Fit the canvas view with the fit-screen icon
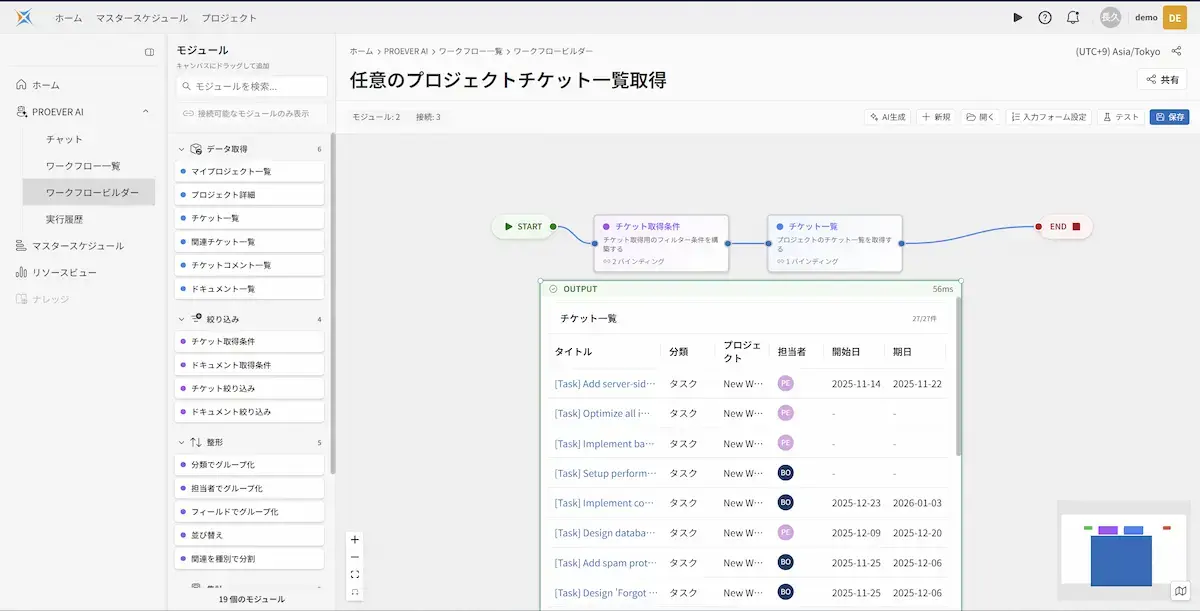 click(x=355, y=574)
